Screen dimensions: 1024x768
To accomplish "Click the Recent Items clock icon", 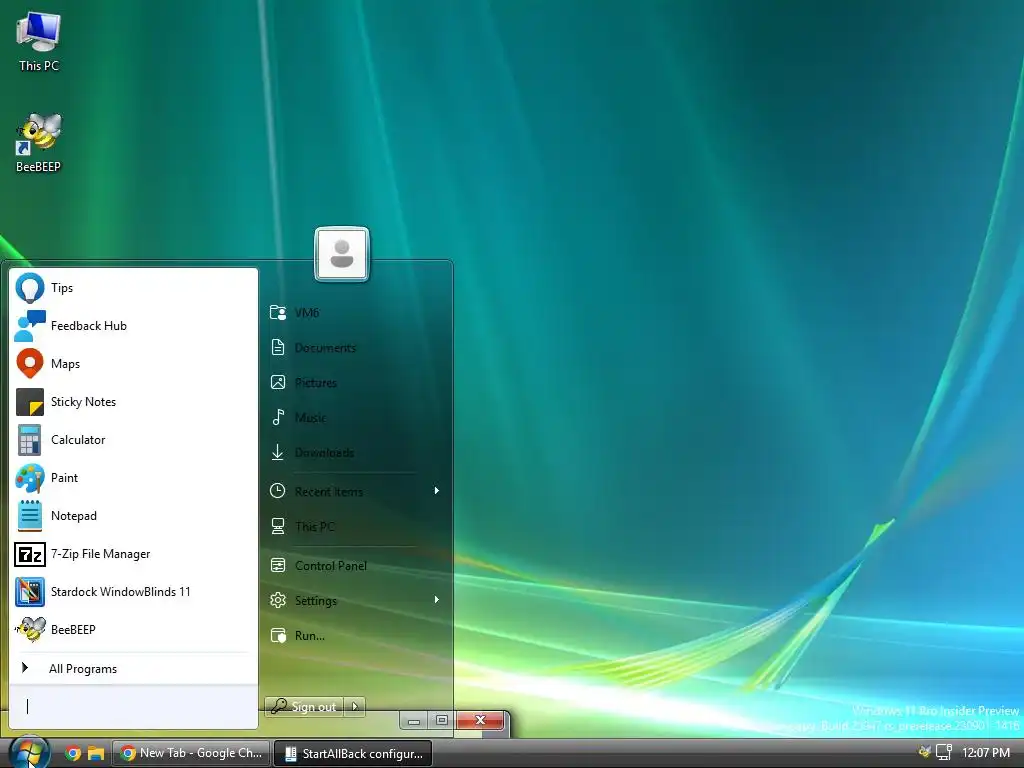I will click(278, 491).
